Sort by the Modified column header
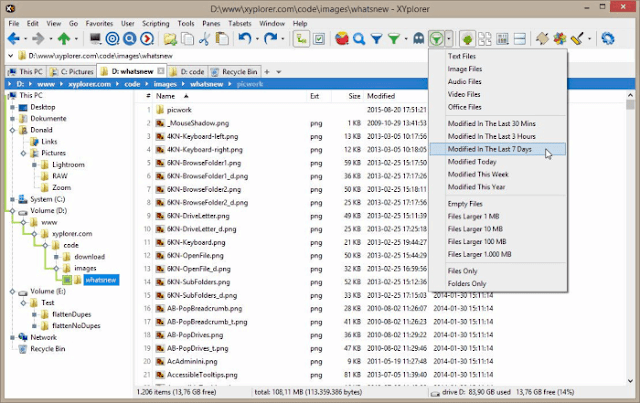The image size is (640, 403). pos(396,96)
